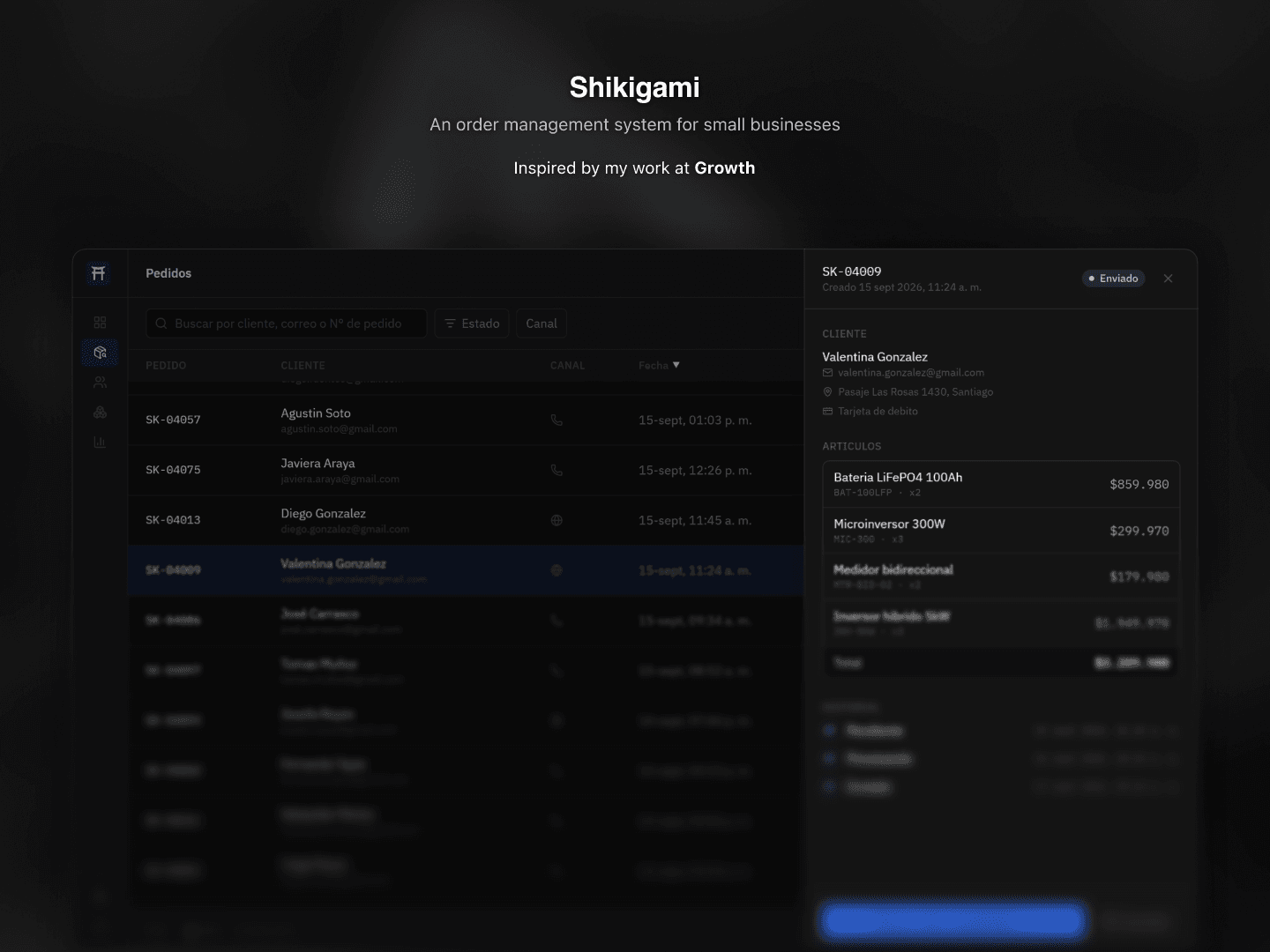1270x952 pixels.
Task: Sort orders by the Fecha column arrow
Action: pyautogui.click(x=676, y=365)
